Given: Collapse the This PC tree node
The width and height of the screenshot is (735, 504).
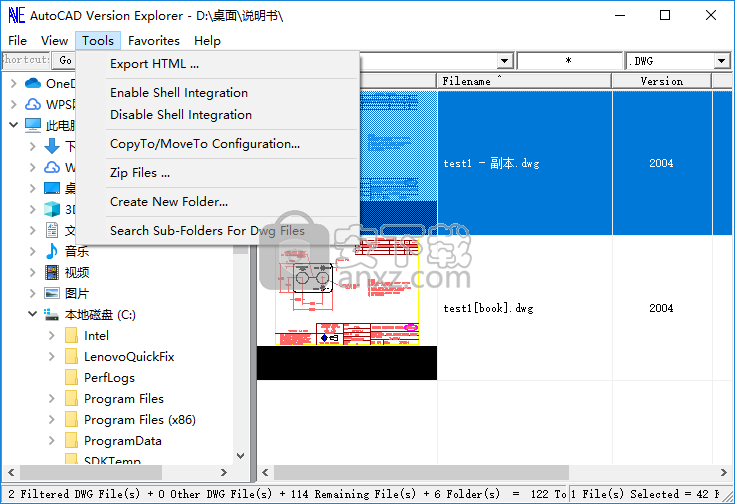Looking at the screenshot, I should (14, 125).
